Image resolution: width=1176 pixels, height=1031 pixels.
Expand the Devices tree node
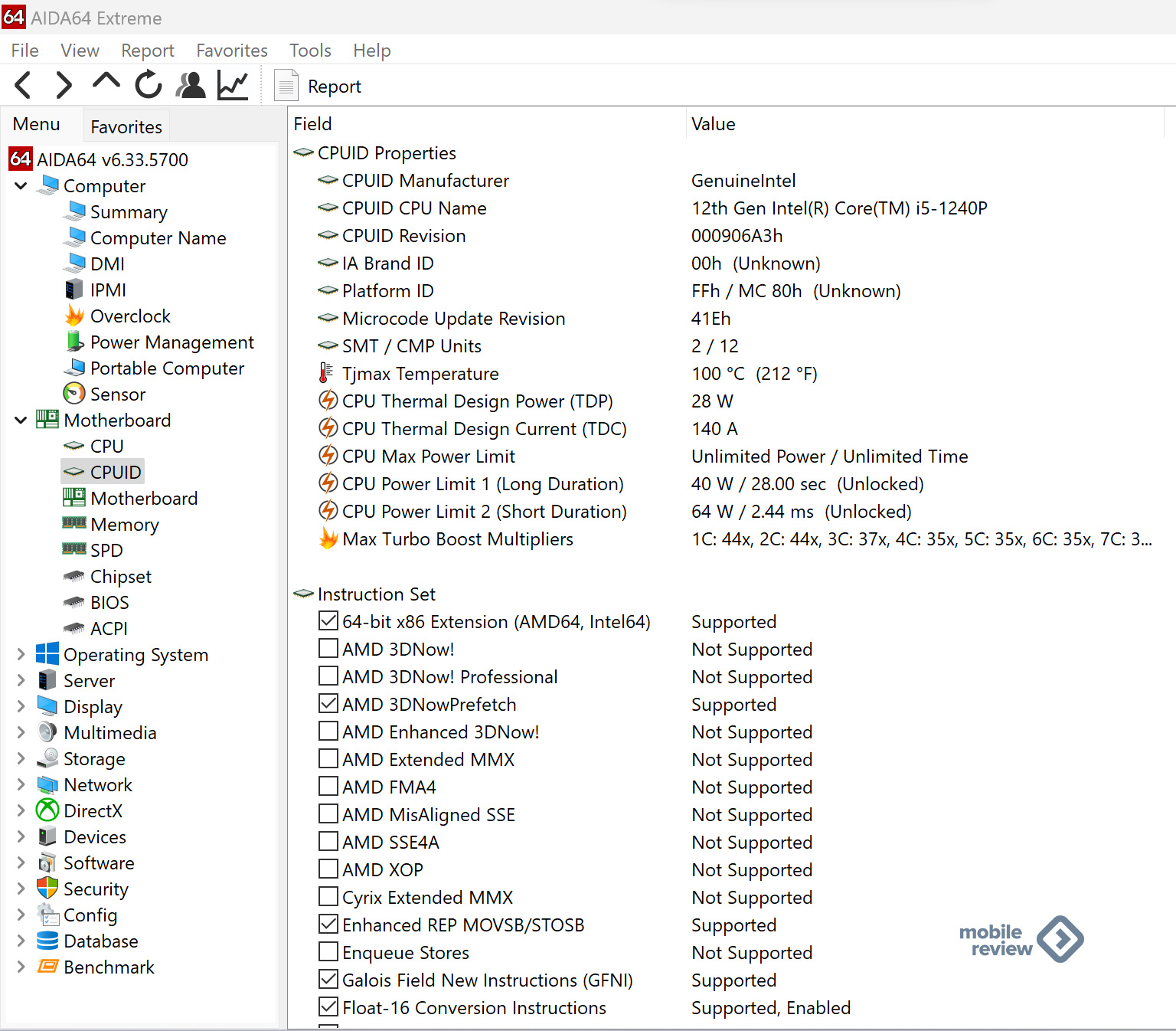21,836
